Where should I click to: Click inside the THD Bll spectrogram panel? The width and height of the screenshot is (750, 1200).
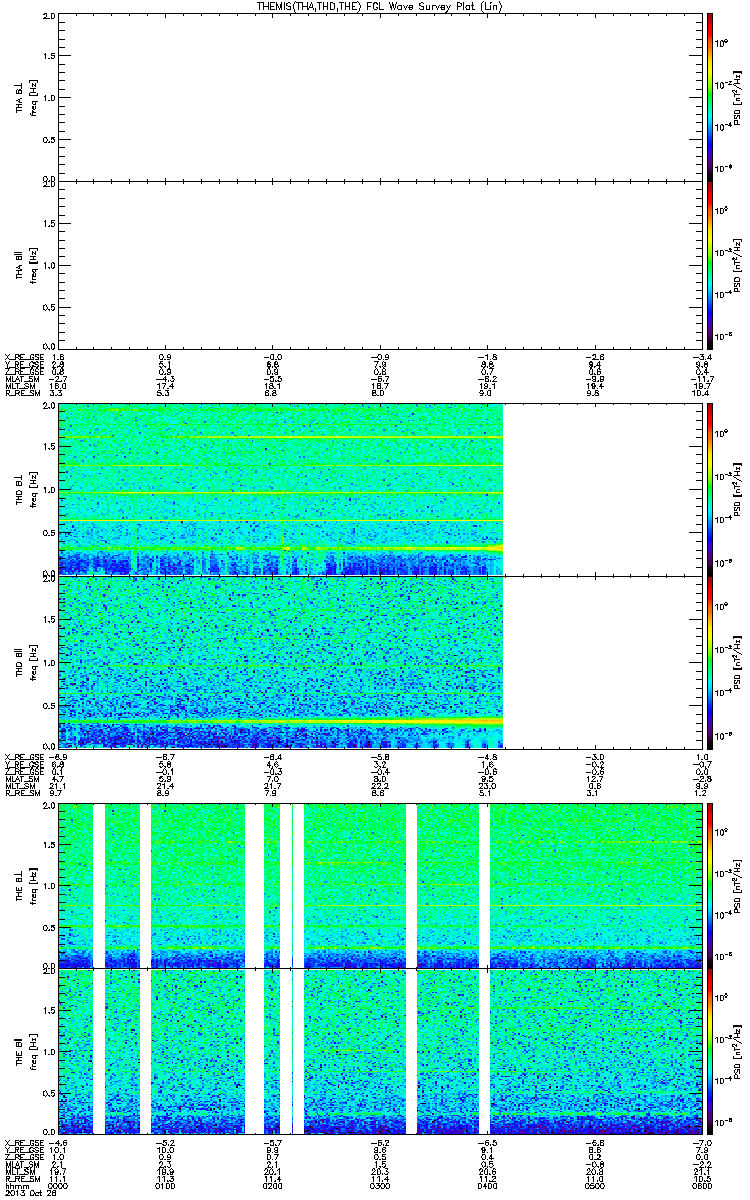pos(379,661)
